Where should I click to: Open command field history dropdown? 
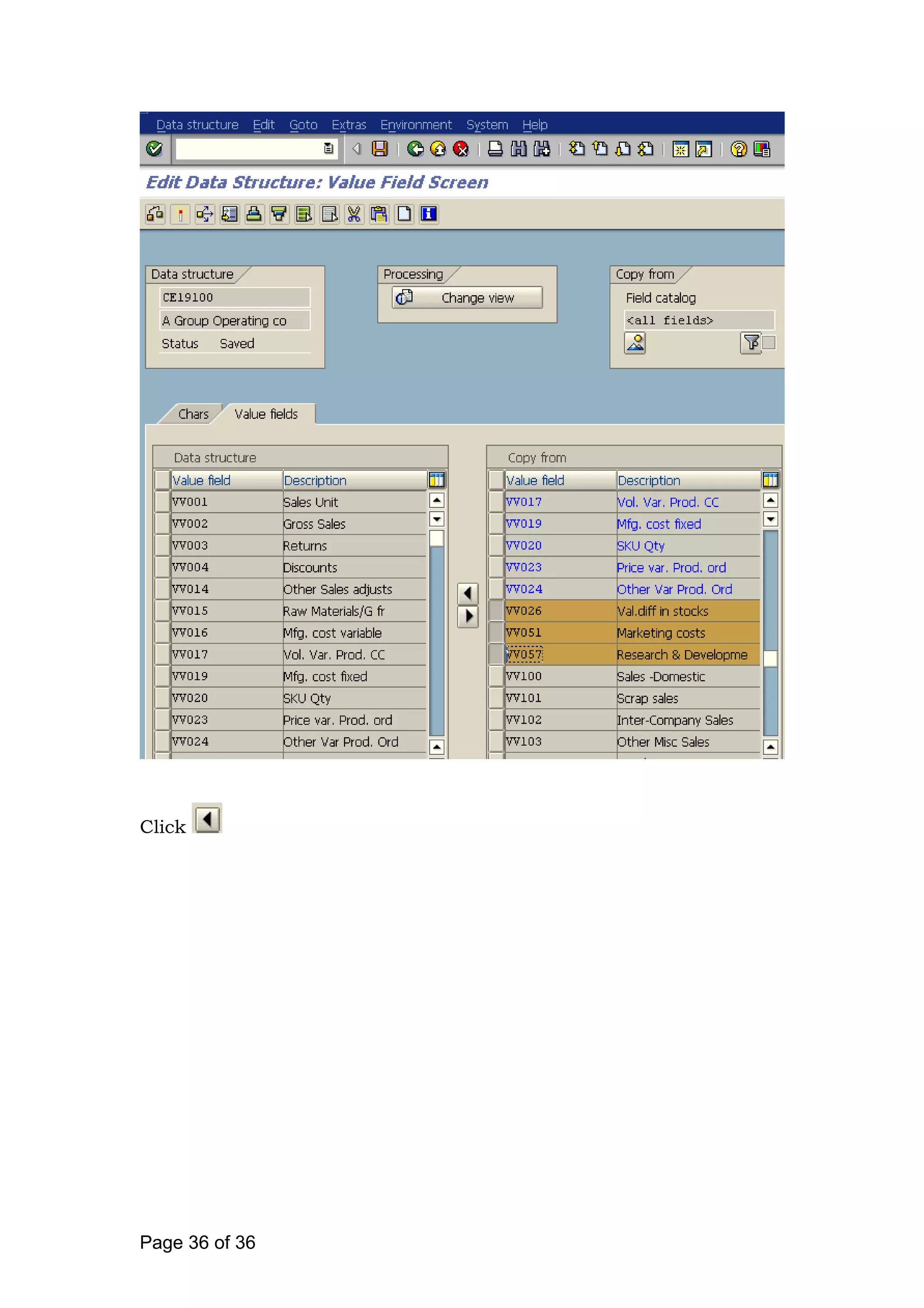pos(328,148)
